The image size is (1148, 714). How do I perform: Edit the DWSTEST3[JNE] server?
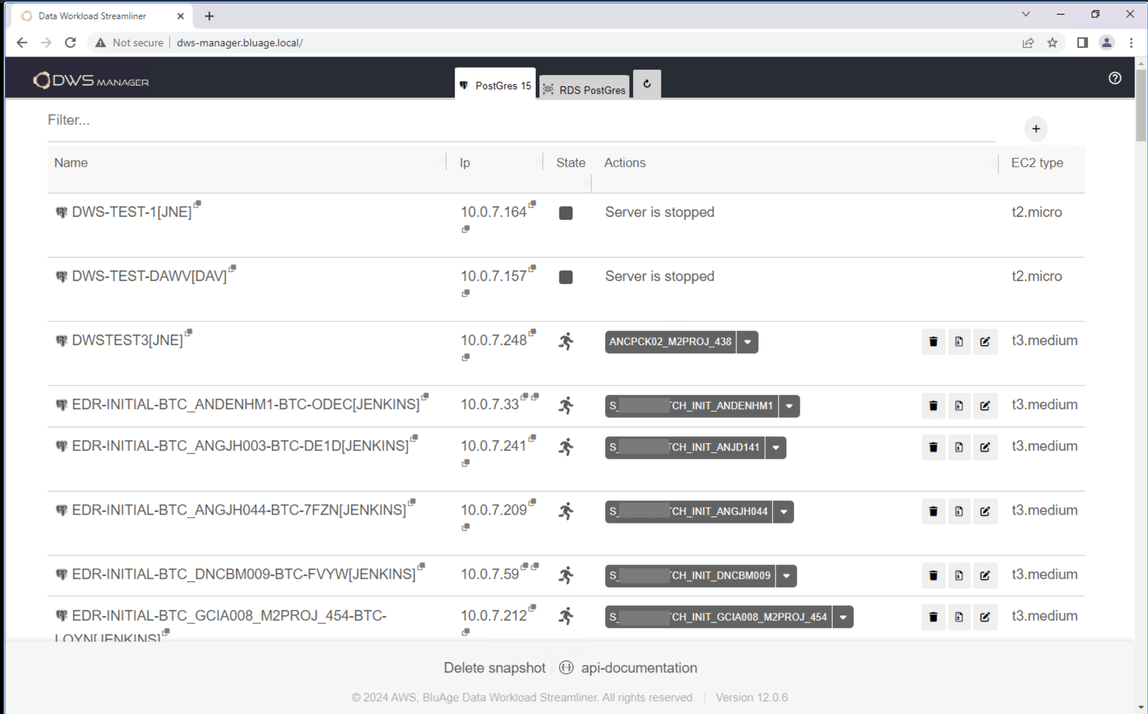985,341
